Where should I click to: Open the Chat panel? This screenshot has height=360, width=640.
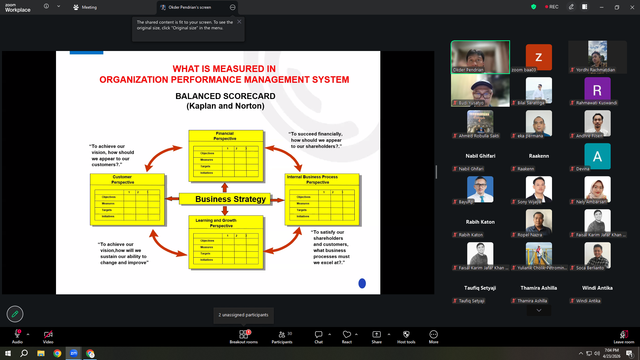[x=318, y=337]
